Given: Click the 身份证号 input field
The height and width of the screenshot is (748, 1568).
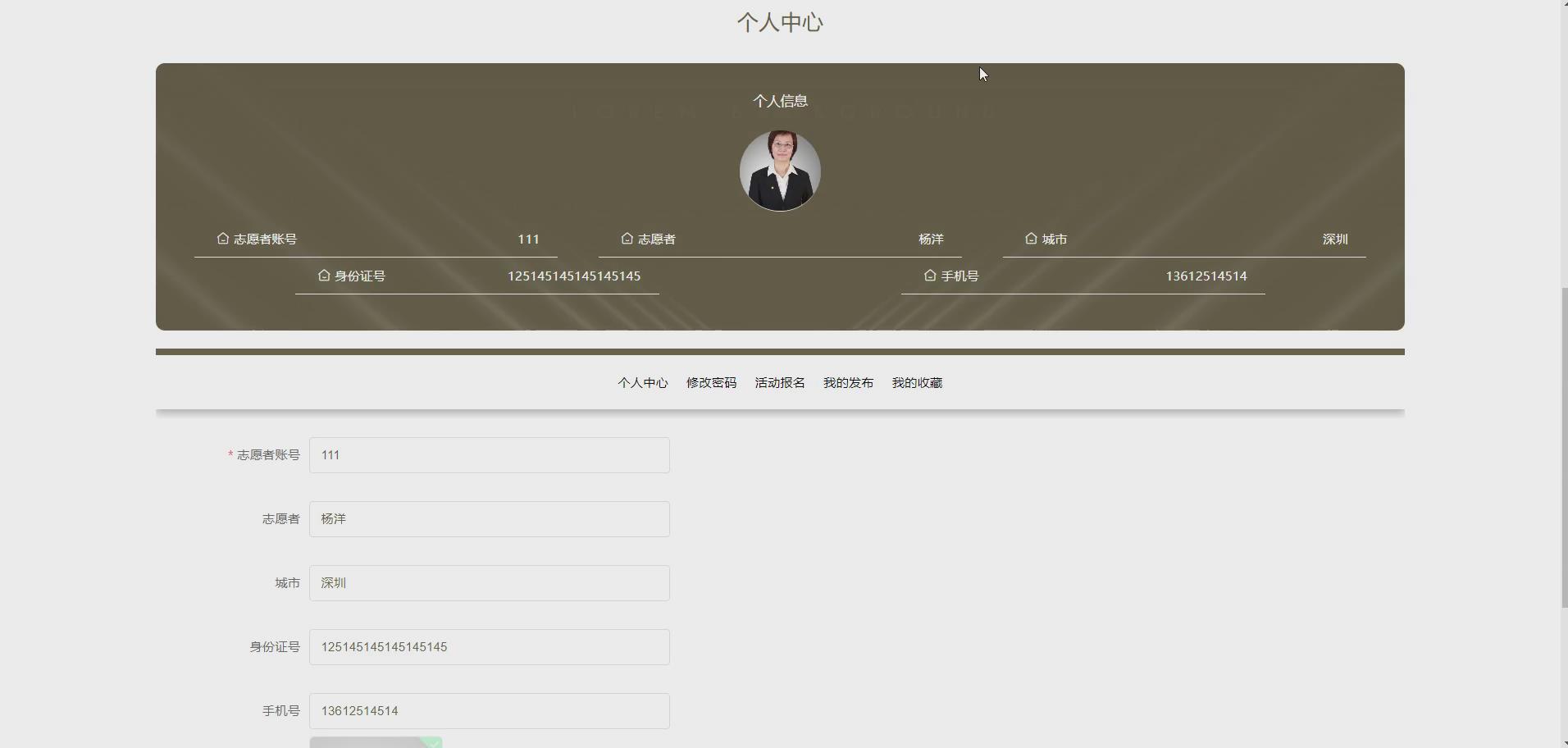Looking at the screenshot, I should click(x=490, y=647).
